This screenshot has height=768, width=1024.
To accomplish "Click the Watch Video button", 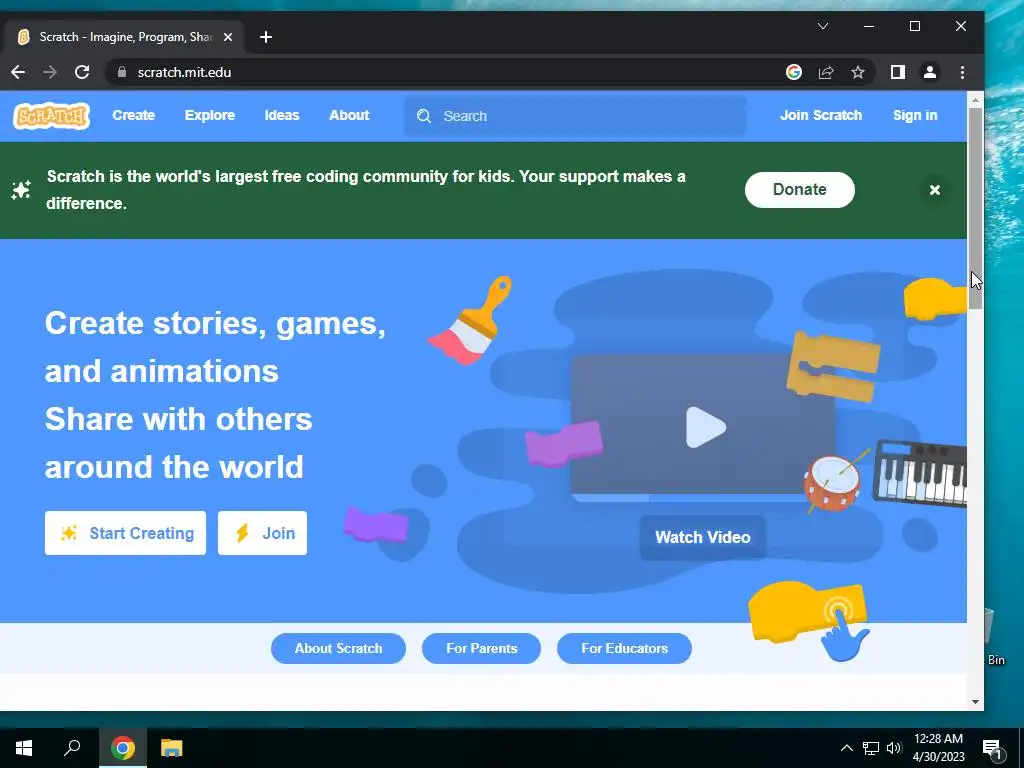I will 703,537.
